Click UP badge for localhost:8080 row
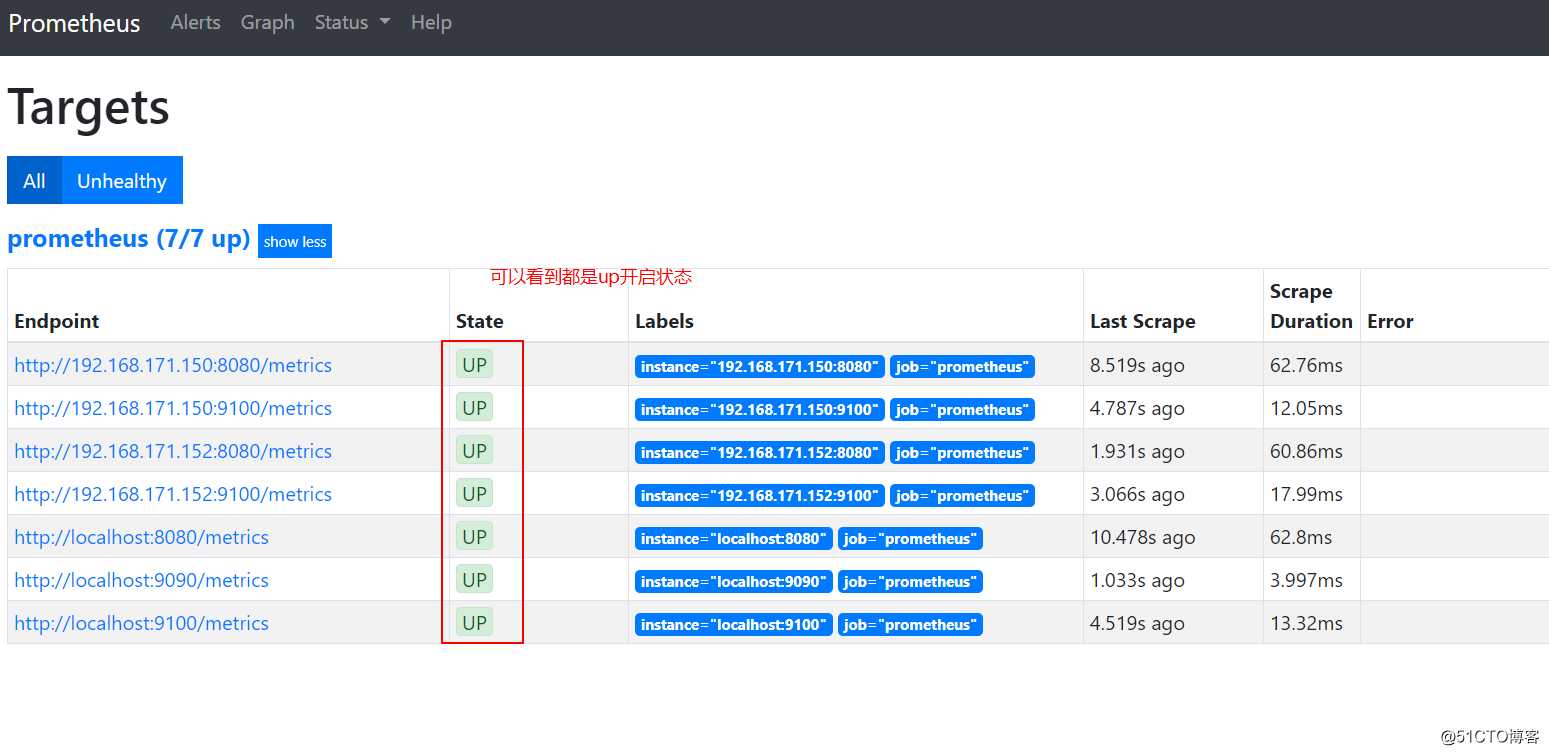The width and height of the screenshot is (1549, 755). tap(474, 536)
